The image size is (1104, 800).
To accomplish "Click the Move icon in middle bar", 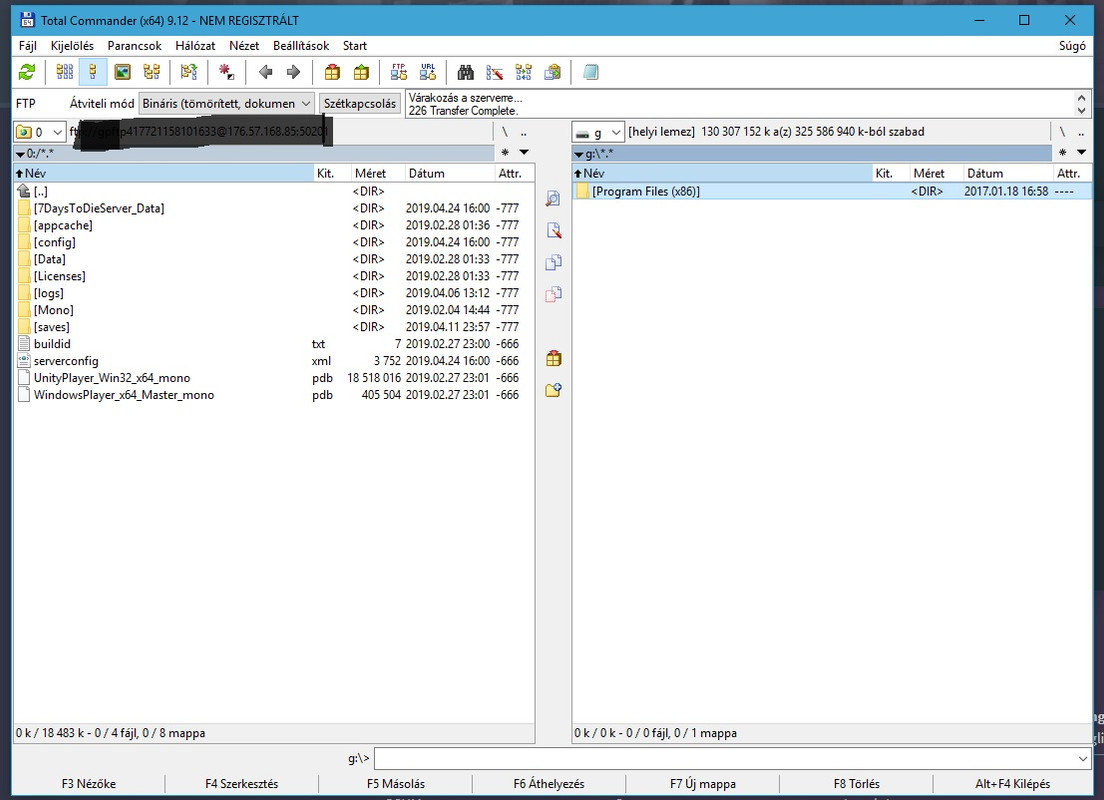I will pos(553,294).
